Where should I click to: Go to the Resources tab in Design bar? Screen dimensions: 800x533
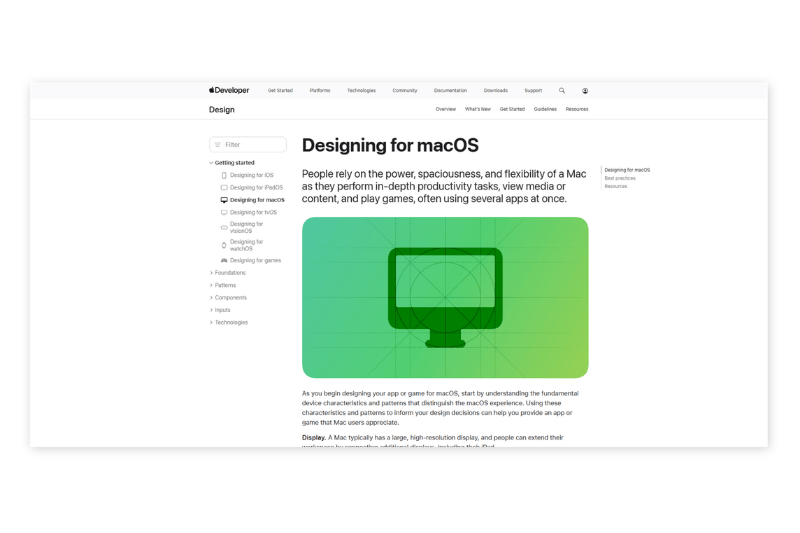click(577, 109)
